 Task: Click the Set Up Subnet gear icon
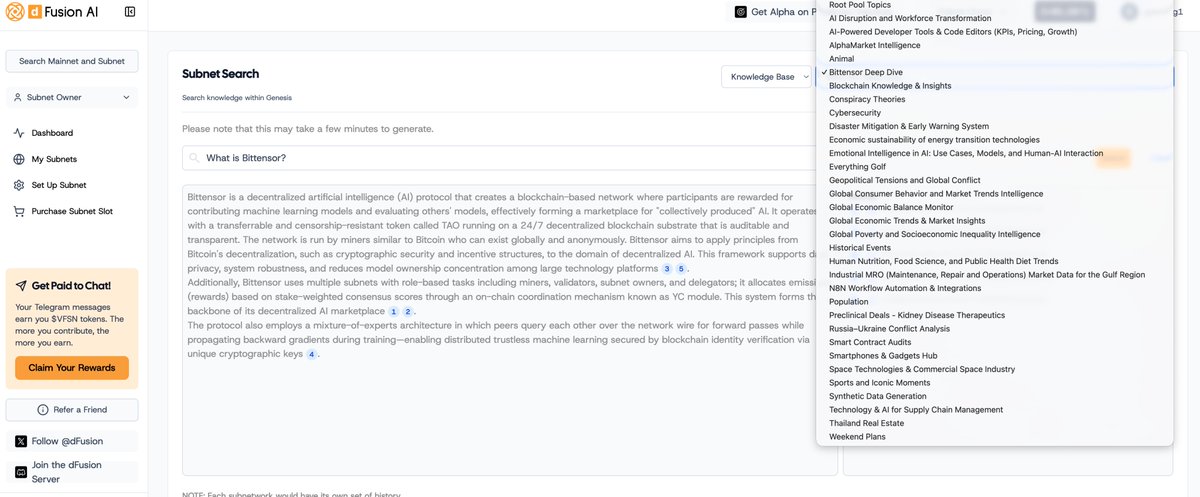[19, 185]
